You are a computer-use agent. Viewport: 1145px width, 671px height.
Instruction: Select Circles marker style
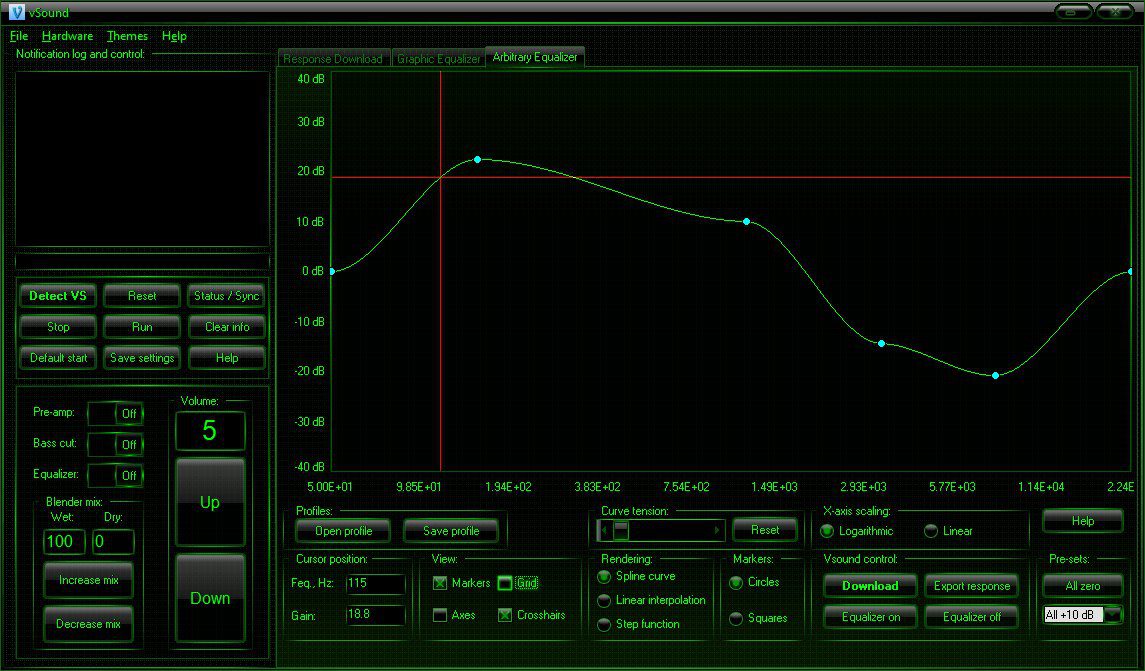[736, 583]
